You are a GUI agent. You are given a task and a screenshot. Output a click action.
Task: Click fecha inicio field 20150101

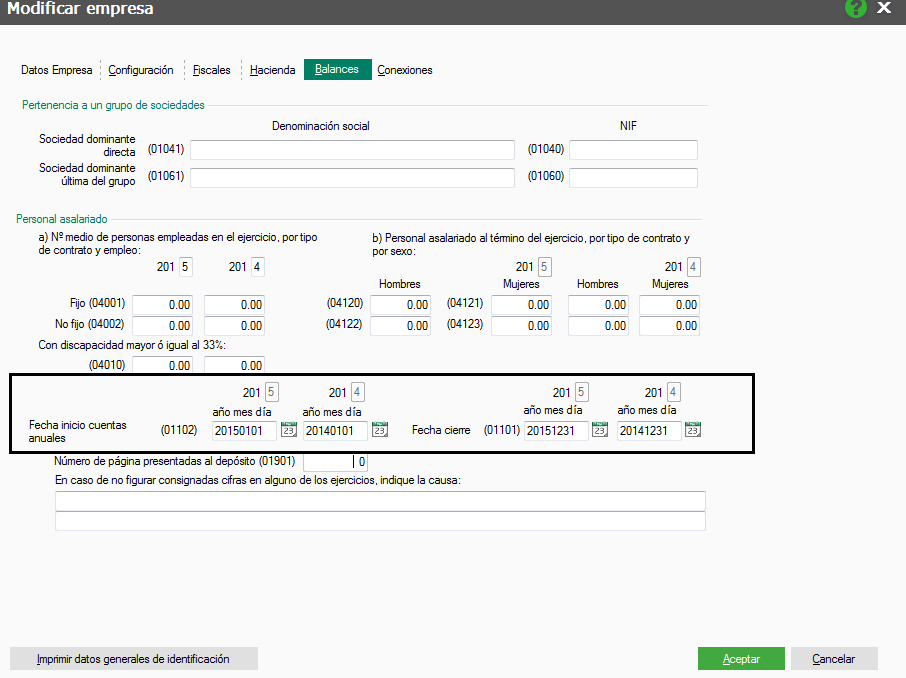(244, 431)
